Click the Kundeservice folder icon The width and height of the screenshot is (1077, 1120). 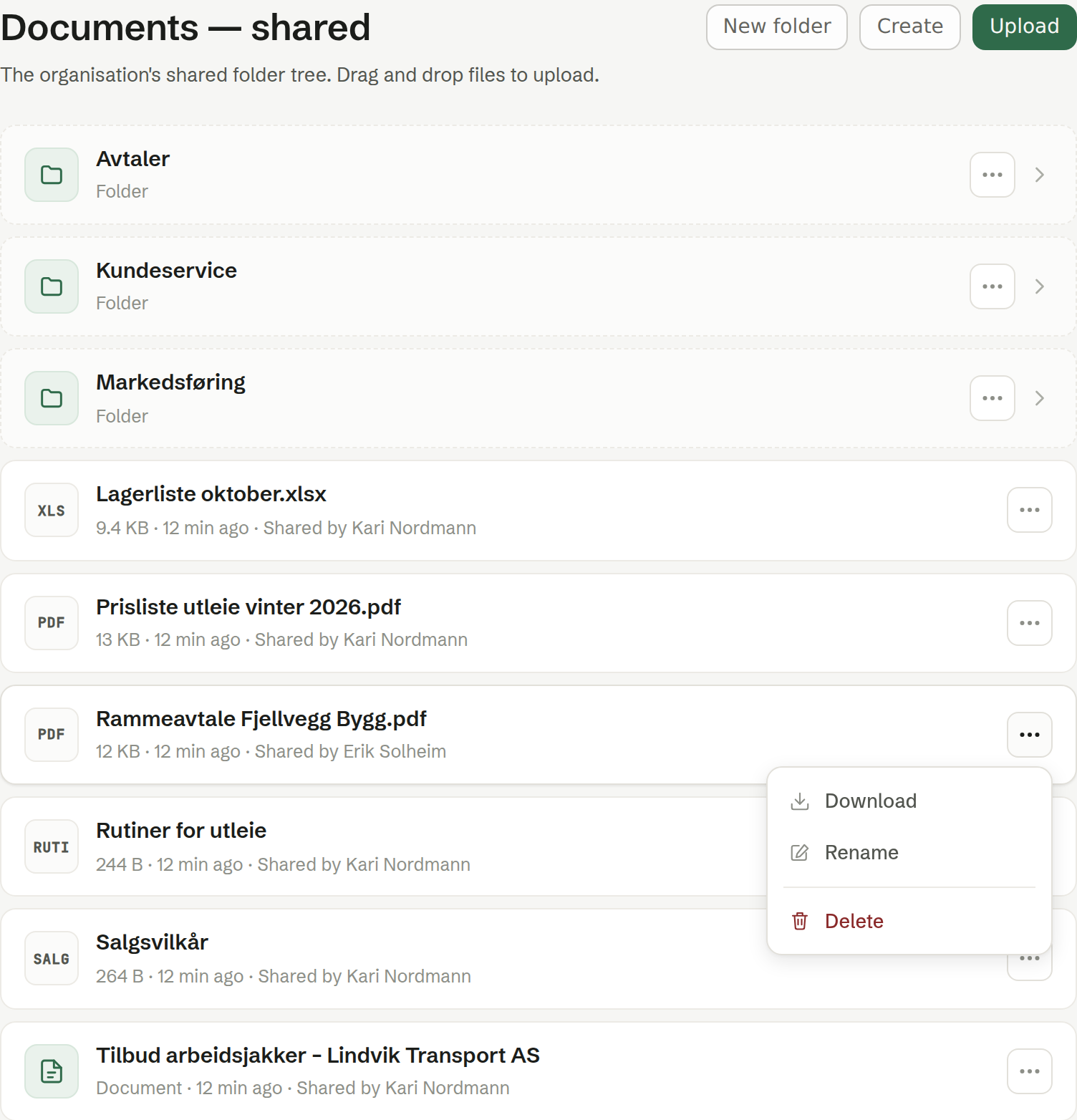tap(52, 286)
